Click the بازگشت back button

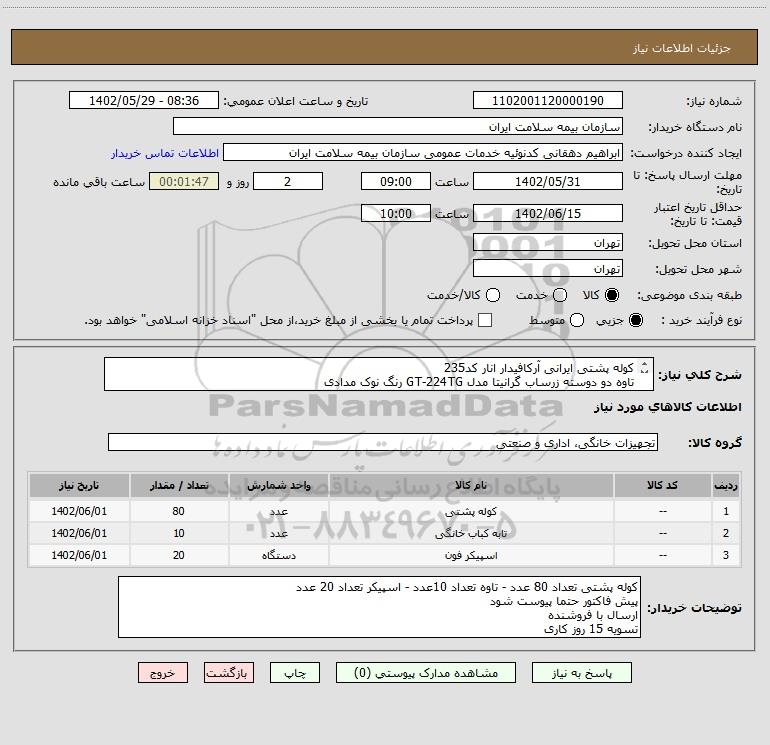[229, 673]
